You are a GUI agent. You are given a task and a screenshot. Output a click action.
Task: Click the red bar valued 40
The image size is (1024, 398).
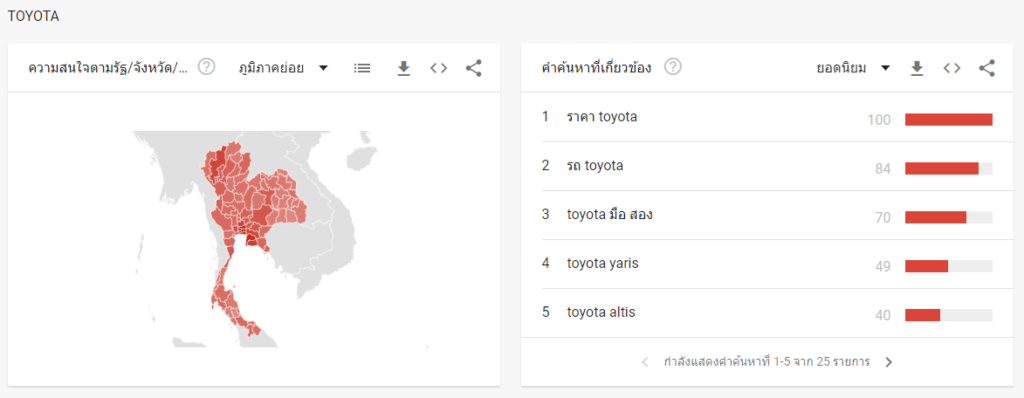[922, 315]
